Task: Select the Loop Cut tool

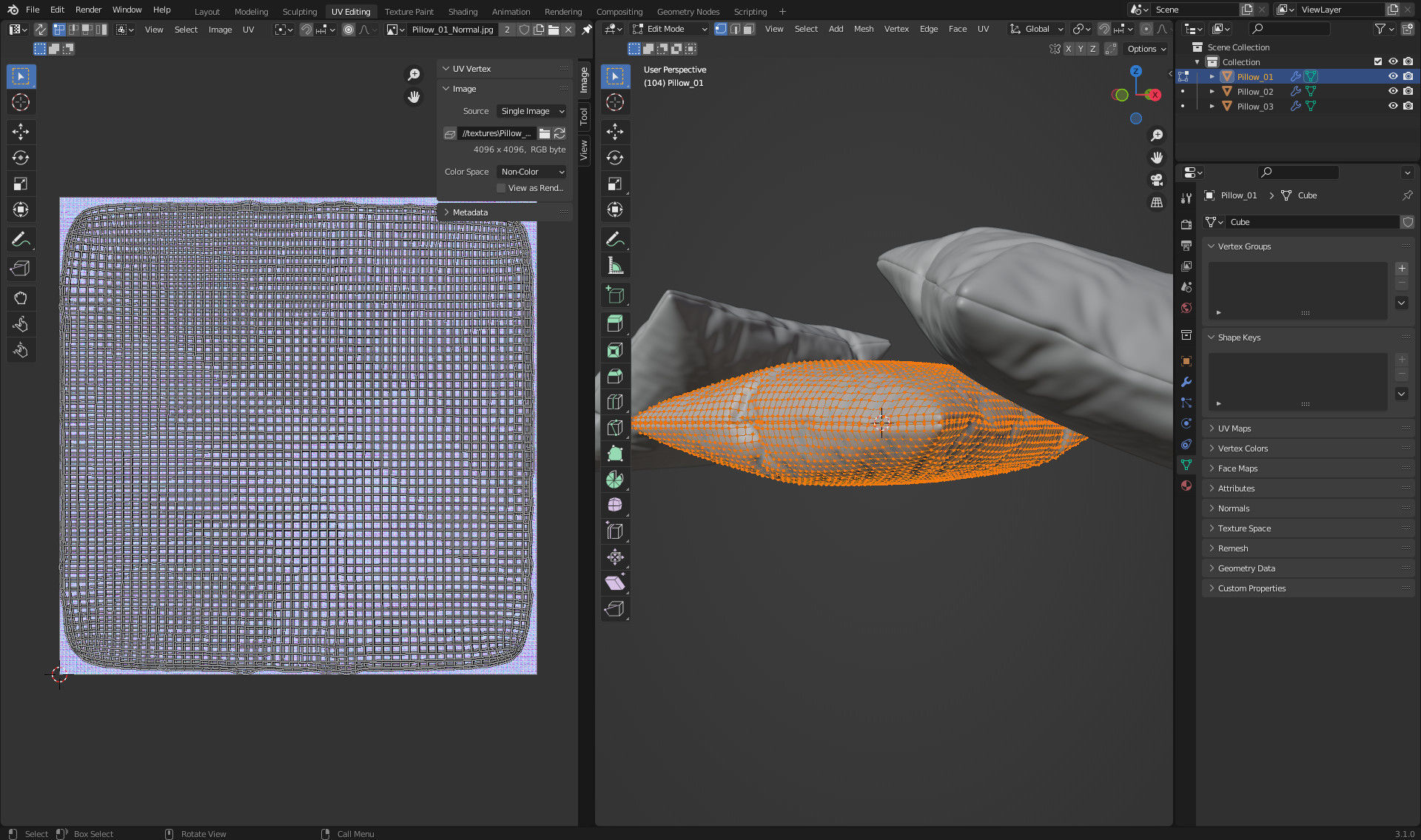Action: [614, 402]
